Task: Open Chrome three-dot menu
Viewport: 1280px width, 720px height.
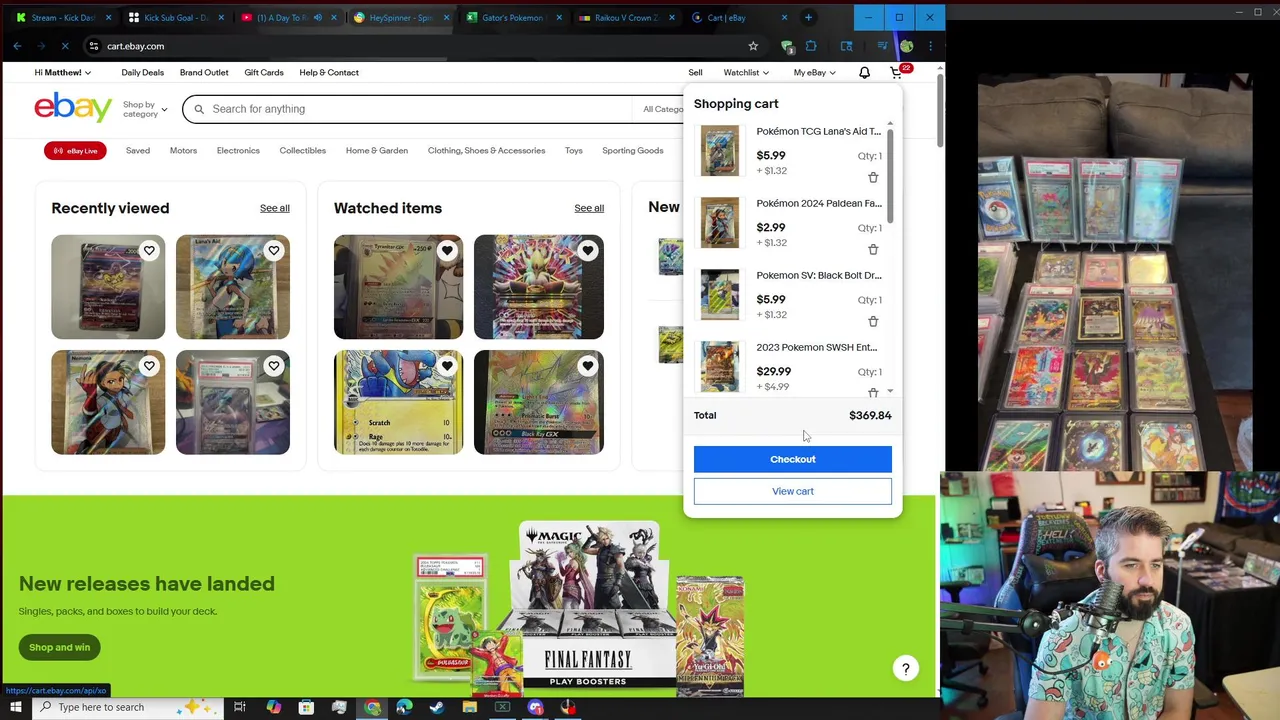Action: point(930,46)
